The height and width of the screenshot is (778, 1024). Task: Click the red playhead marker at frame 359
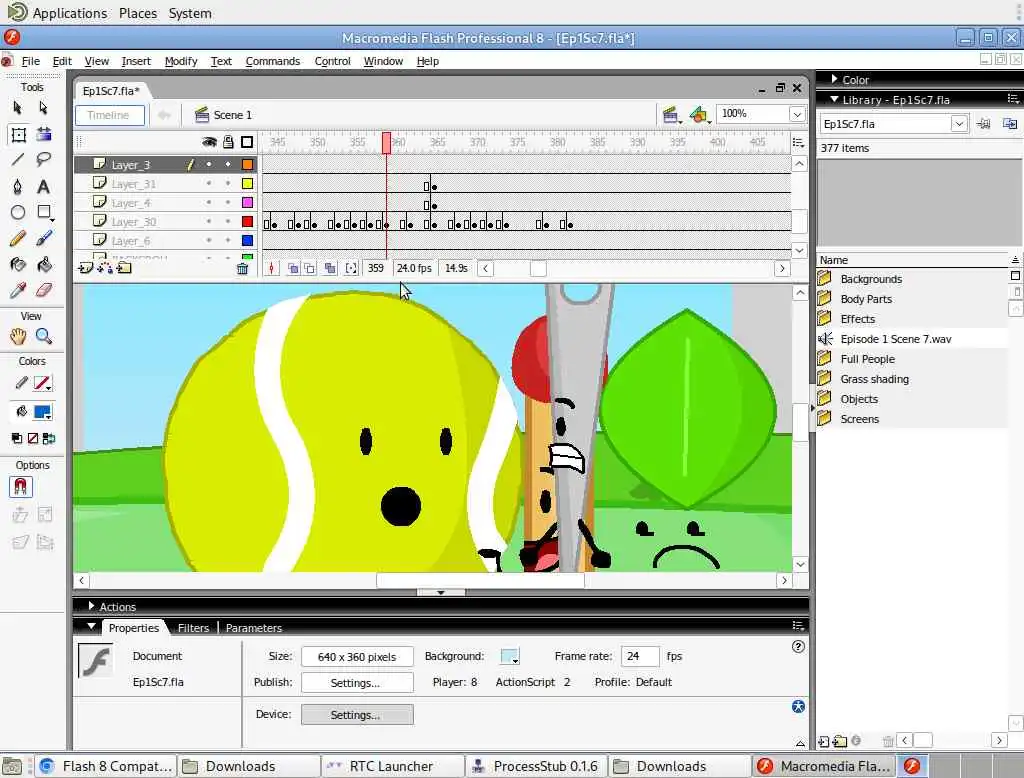386,142
